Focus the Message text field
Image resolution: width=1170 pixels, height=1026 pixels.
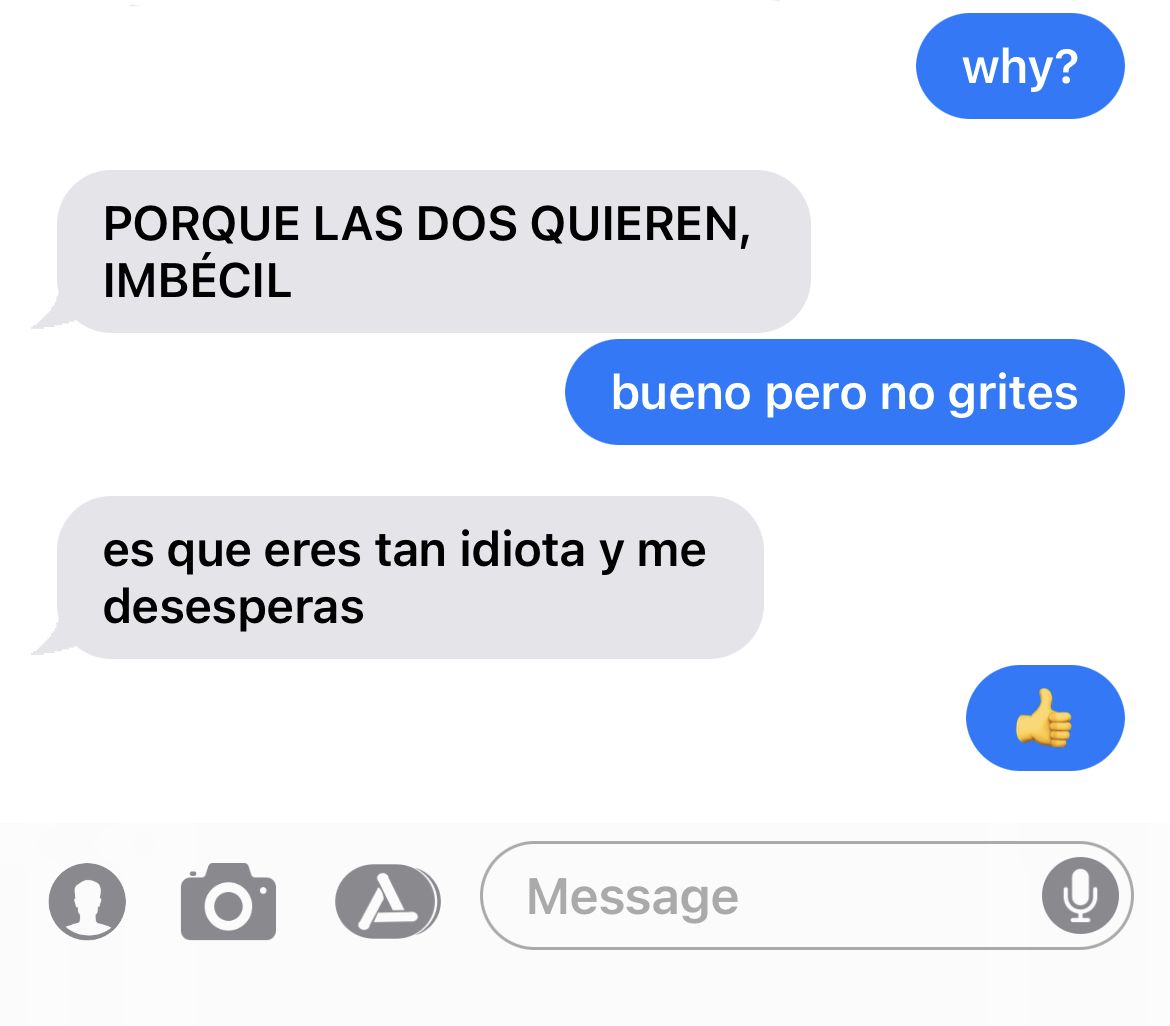[x=807, y=895]
